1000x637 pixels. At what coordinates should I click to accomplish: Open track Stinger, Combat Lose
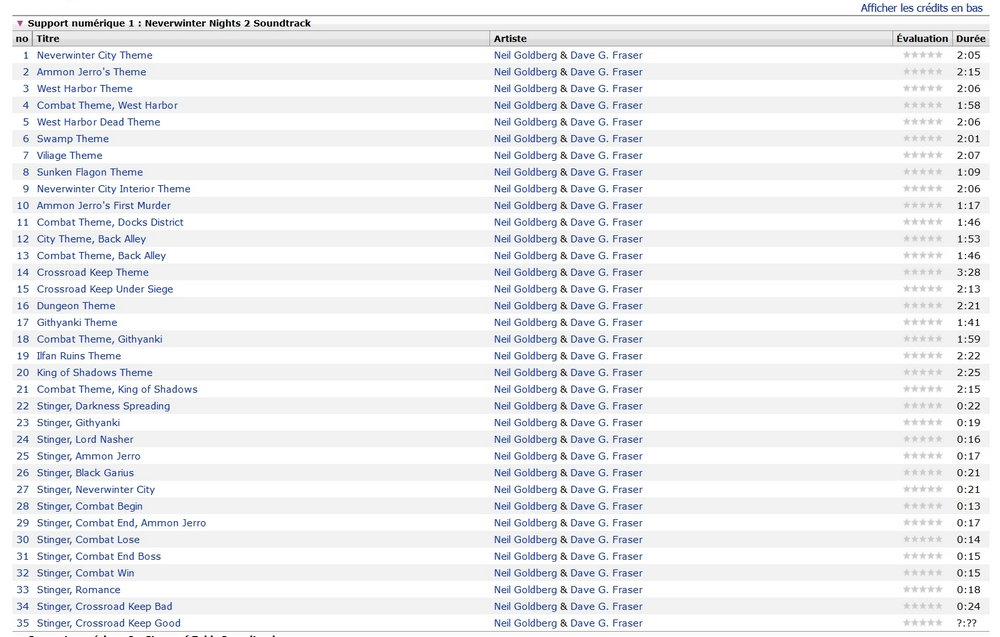coord(88,539)
